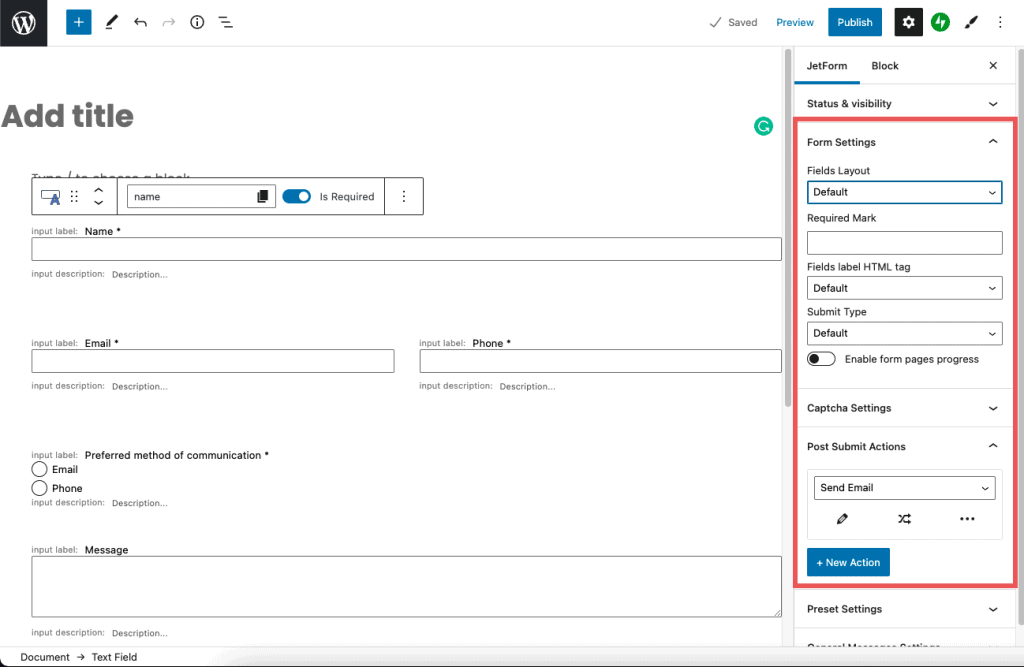Click the Phone text input field

[600, 361]
